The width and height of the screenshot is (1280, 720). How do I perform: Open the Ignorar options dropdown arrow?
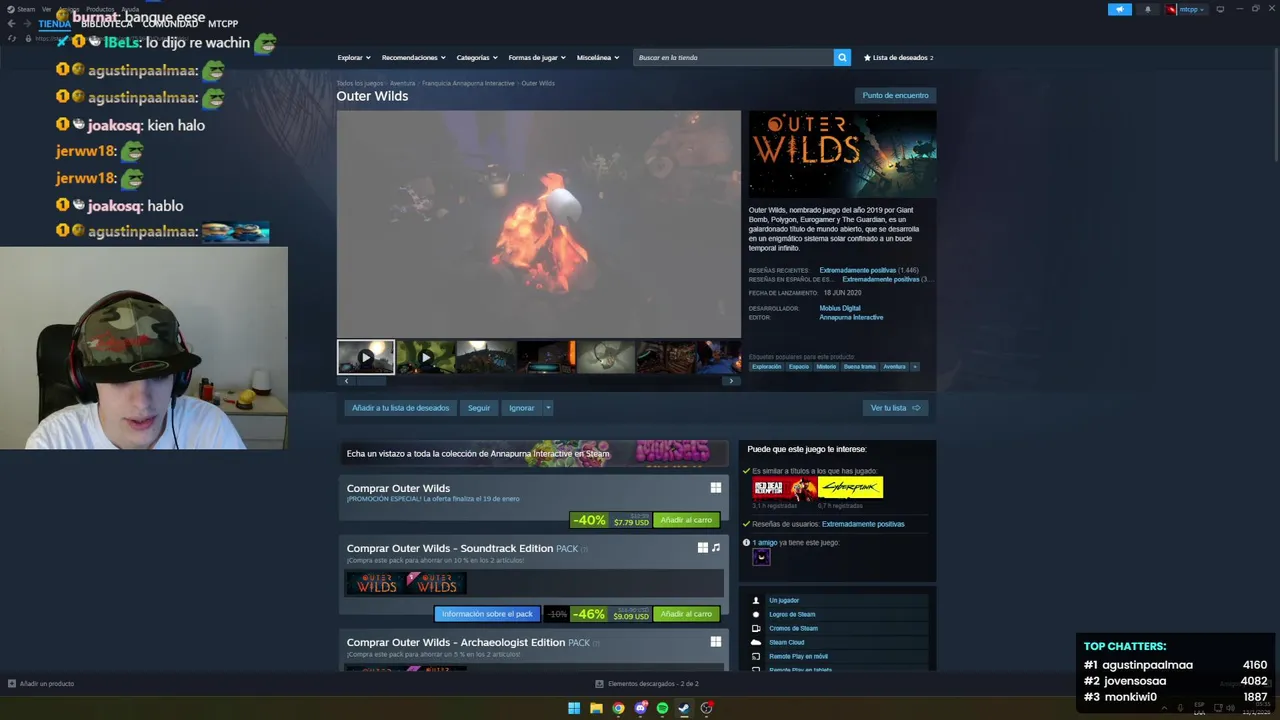[x=548, y=408]
